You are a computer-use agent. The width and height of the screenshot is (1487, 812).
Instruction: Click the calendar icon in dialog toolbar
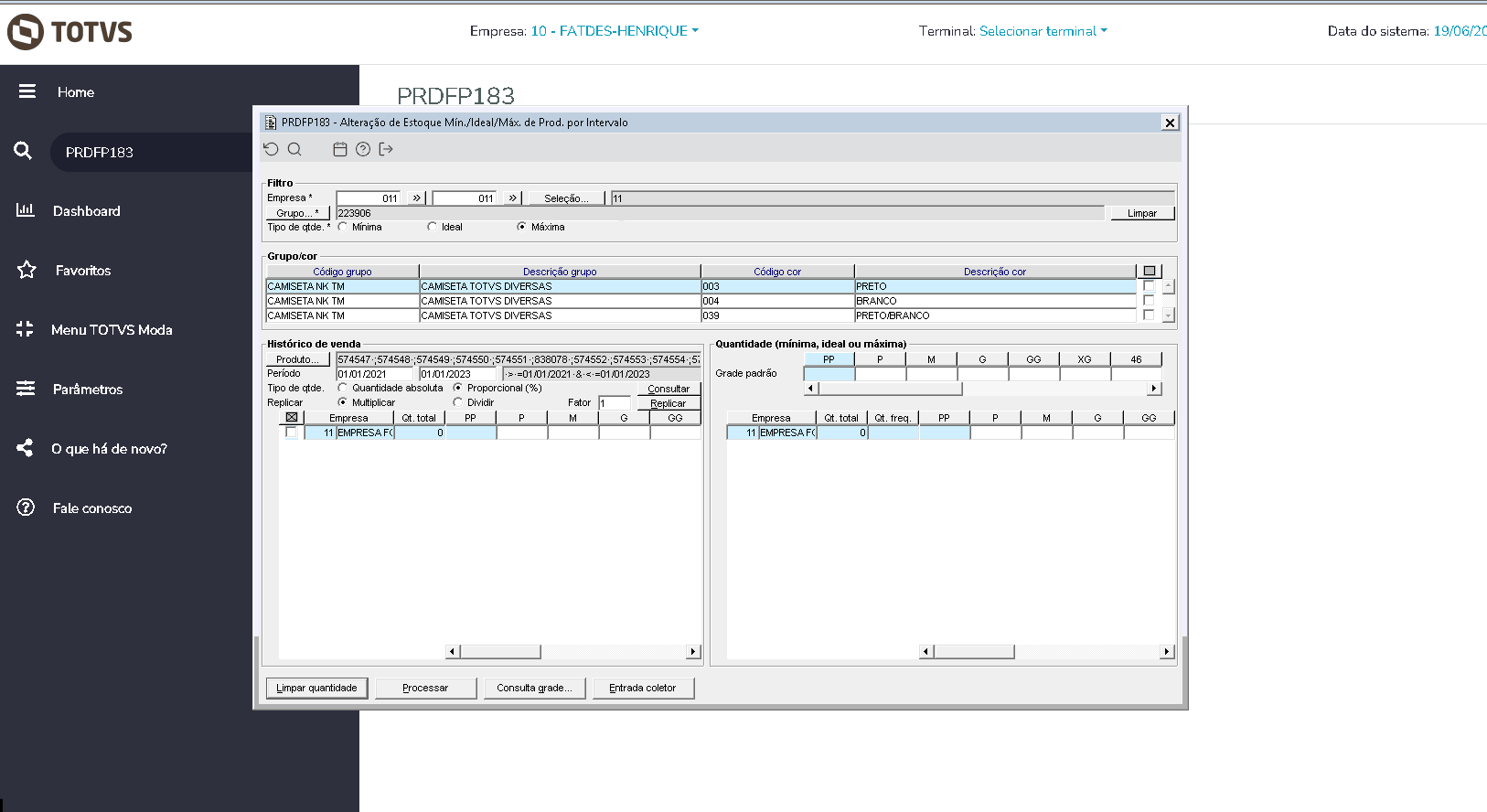click(x=339, y=149)
